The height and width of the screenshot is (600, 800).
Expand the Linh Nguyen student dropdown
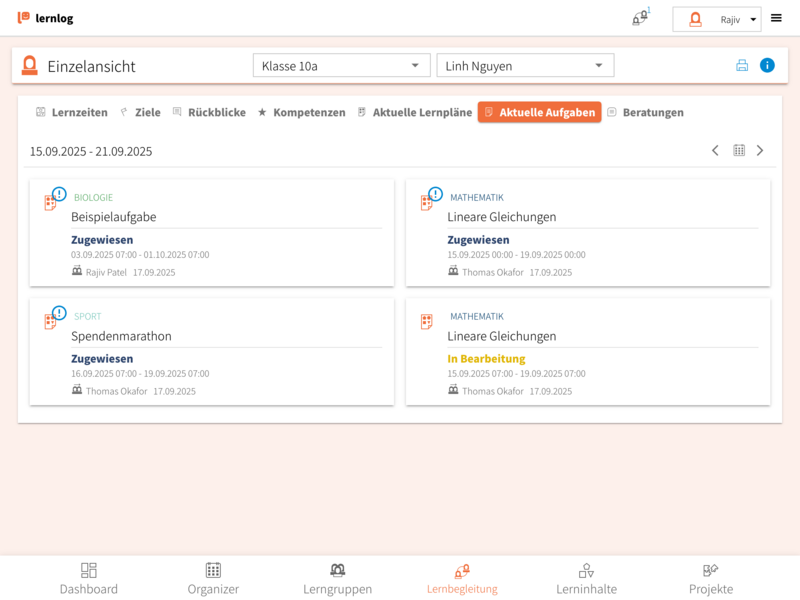[525, 66]
